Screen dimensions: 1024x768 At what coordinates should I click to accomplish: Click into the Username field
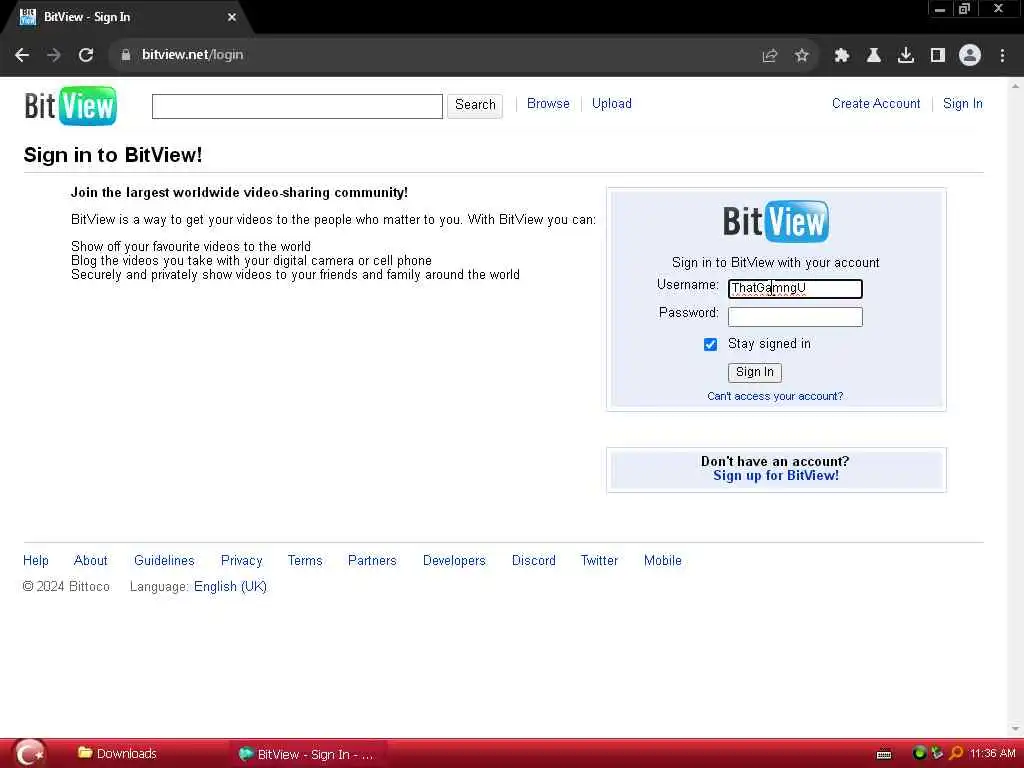pyautogui.click(x=795, y=289)
